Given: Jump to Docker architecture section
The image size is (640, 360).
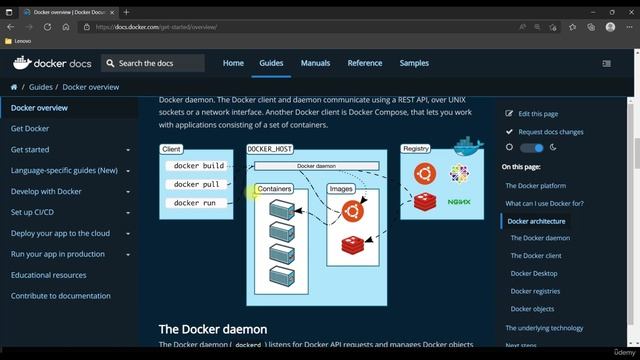Looking at the screenshot, I should click(536, 221).
